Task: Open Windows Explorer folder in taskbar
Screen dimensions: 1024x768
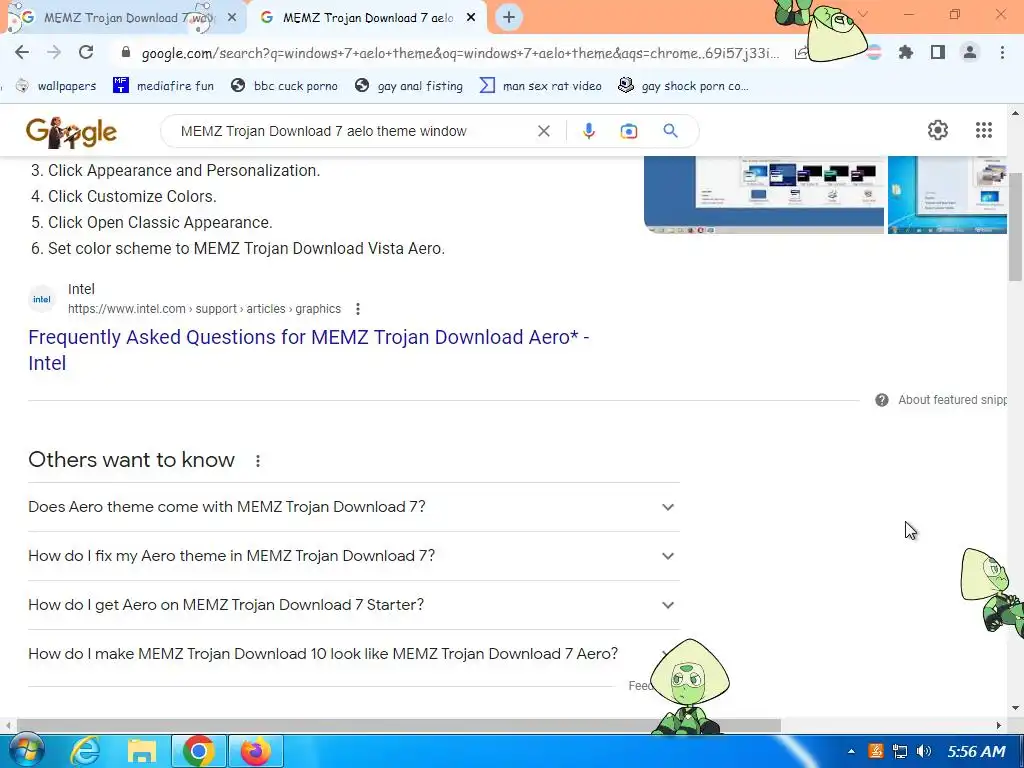Action: (x=142, y=752)
